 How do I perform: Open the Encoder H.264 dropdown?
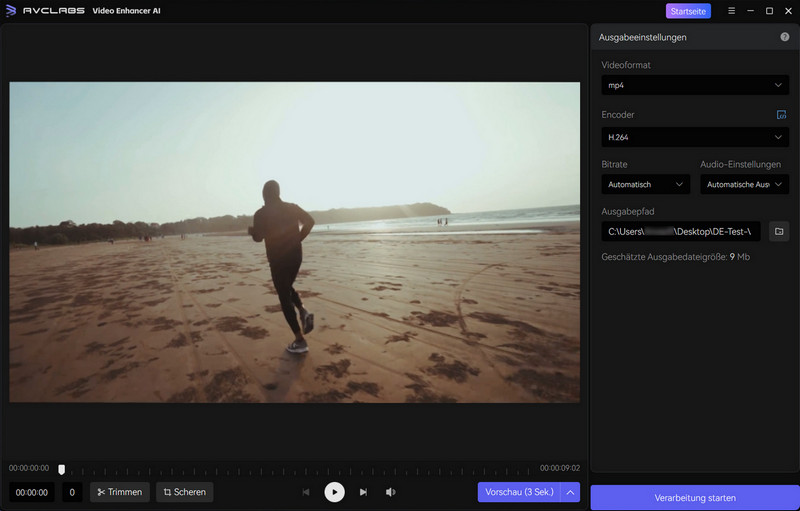(x=695, y=137)
